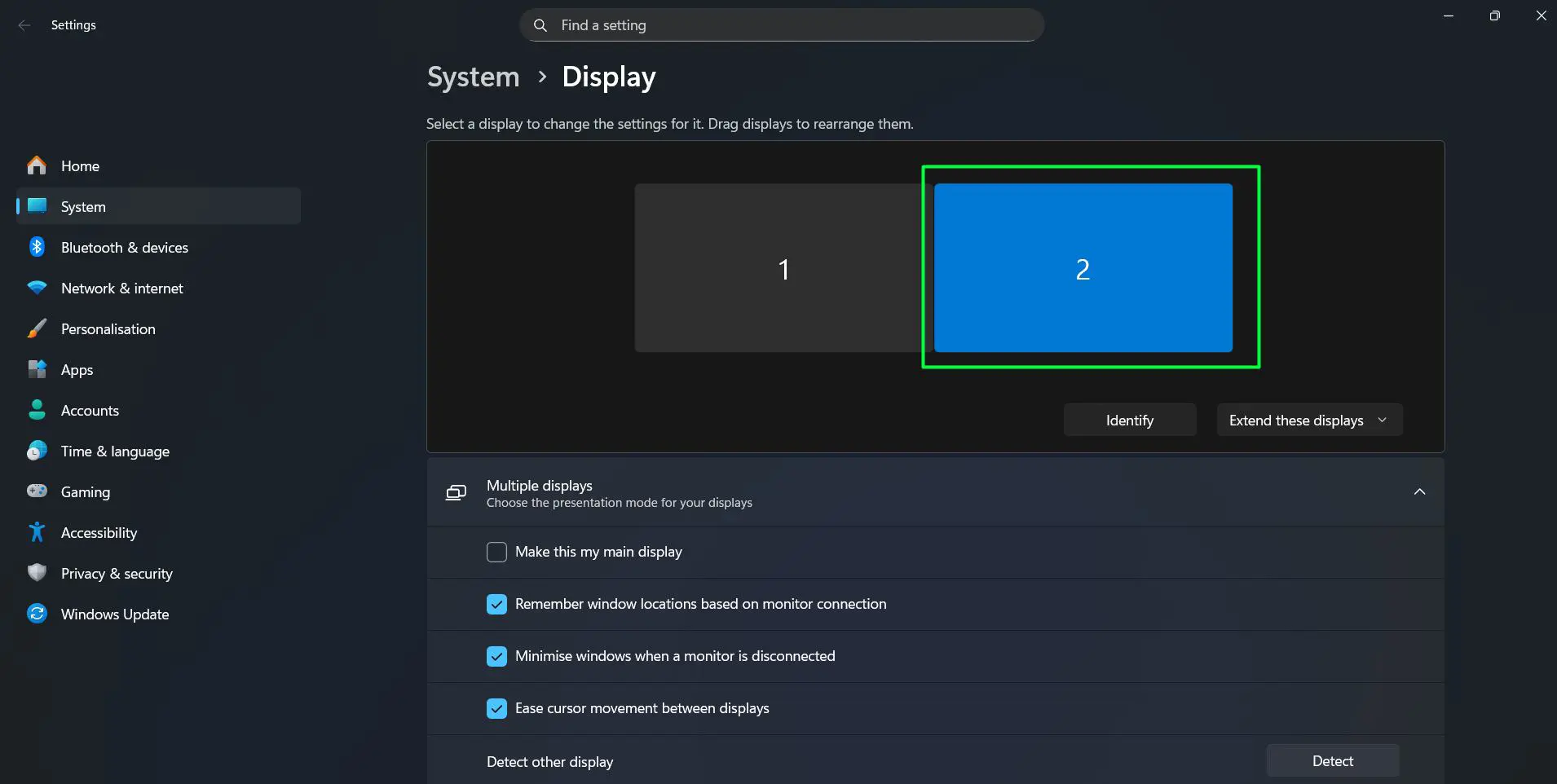This screenshot has width=1557, height=784.
Task: Click the Personalisation brush icon
Action: pyautogui.click(x=37, y=328)
